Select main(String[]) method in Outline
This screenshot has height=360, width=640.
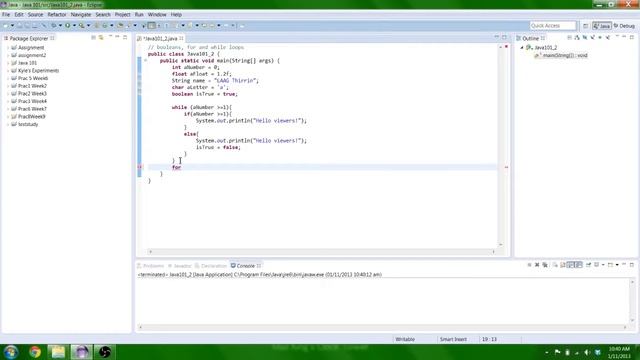561,56
